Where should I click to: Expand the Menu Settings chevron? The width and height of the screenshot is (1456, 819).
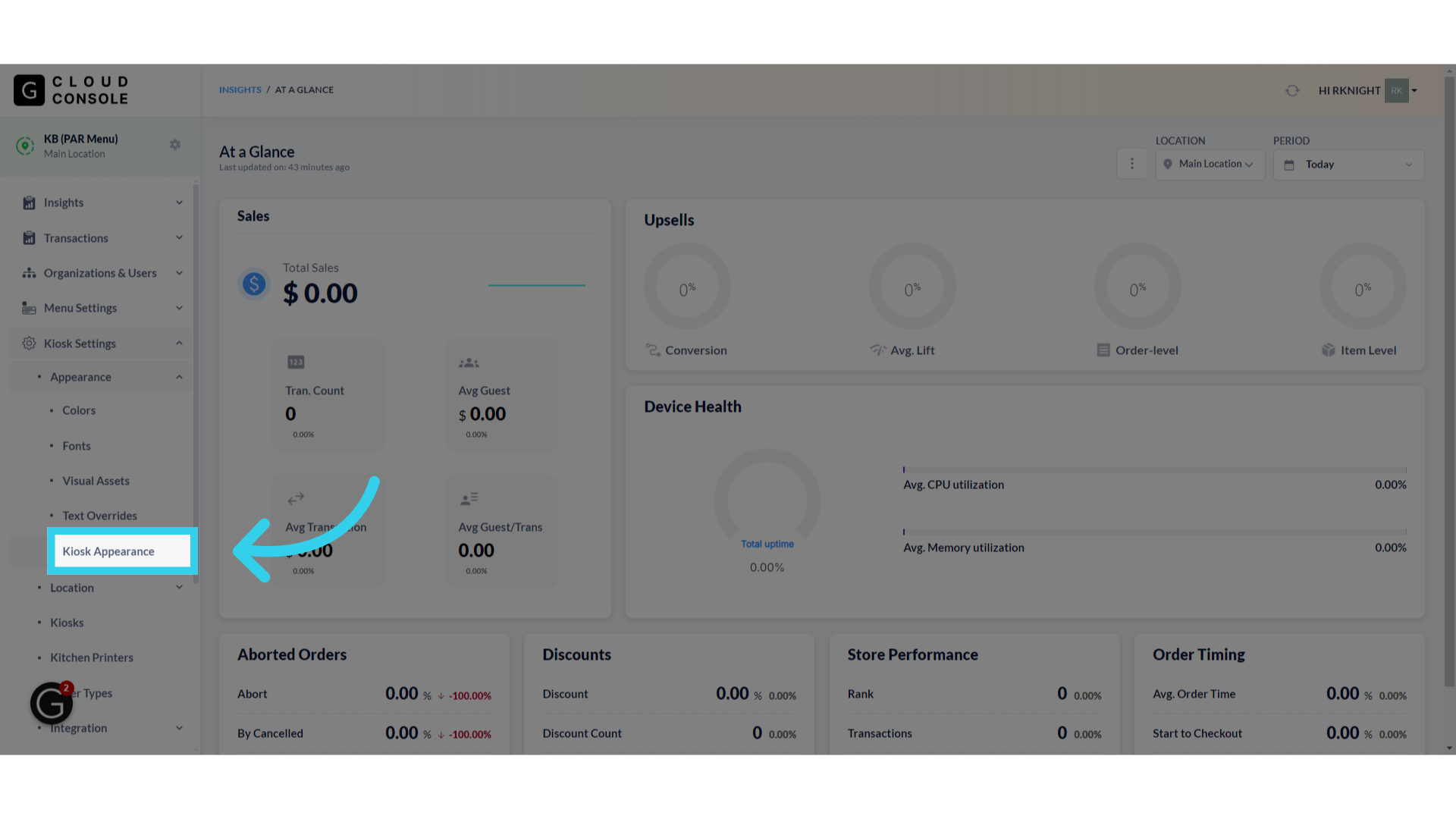[x=179, y=308]
